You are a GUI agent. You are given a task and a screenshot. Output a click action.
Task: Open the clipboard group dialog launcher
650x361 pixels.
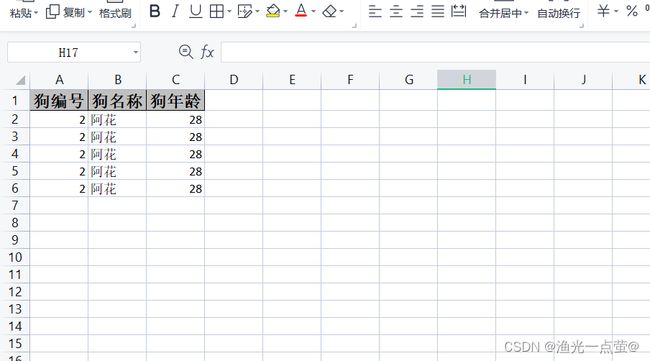point(133,26)
